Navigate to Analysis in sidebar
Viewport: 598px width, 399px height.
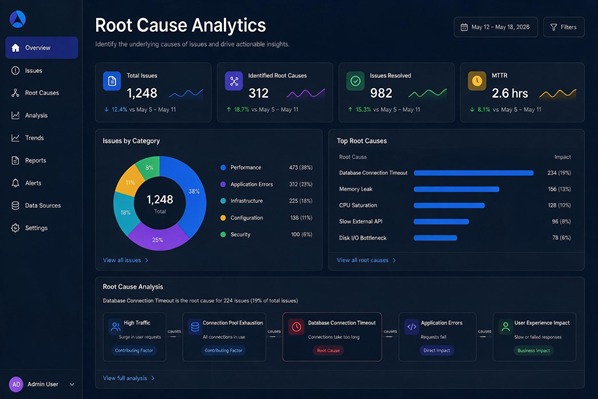(42, 115)
